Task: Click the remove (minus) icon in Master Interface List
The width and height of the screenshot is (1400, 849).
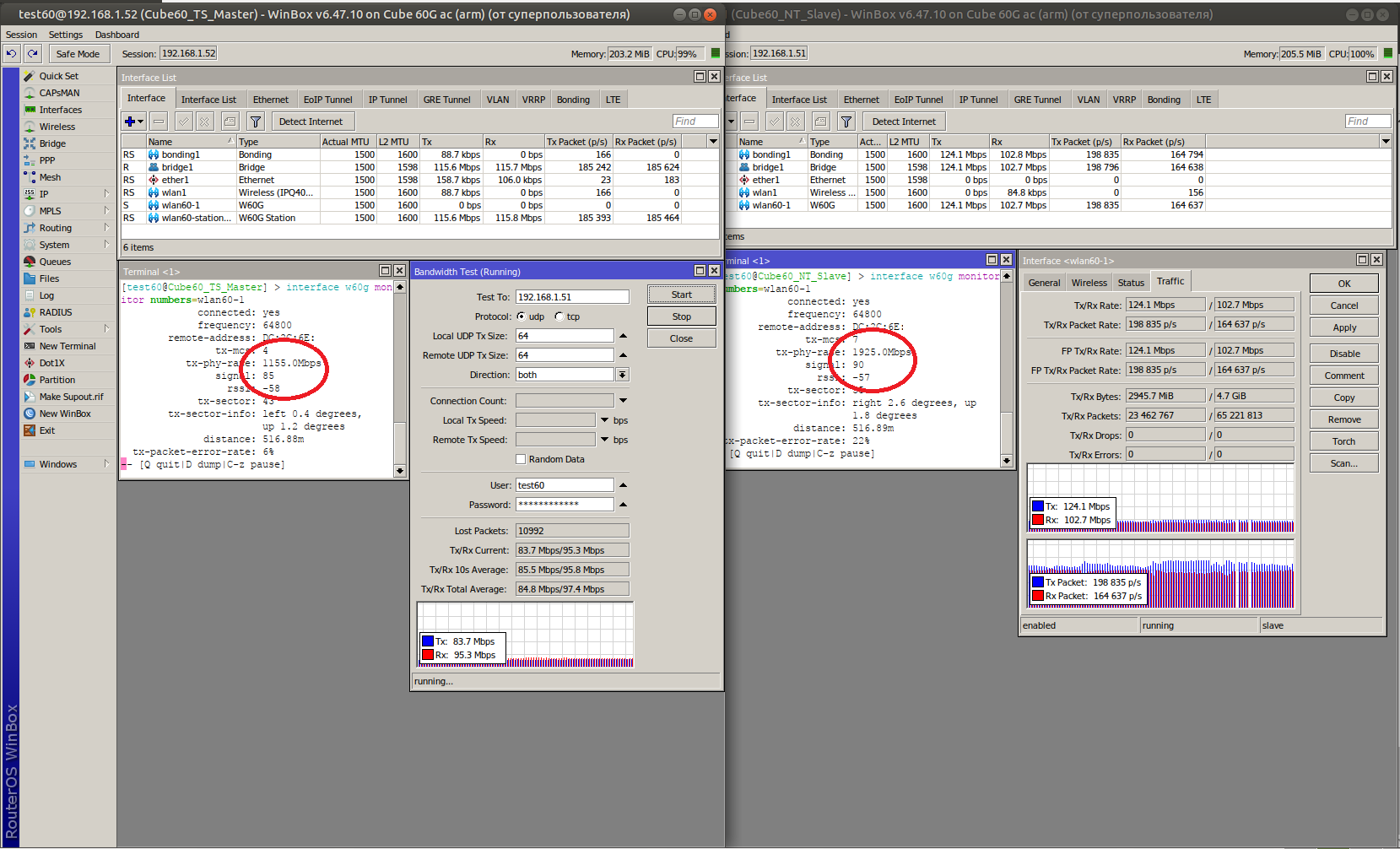Action: tap(159, 122)
